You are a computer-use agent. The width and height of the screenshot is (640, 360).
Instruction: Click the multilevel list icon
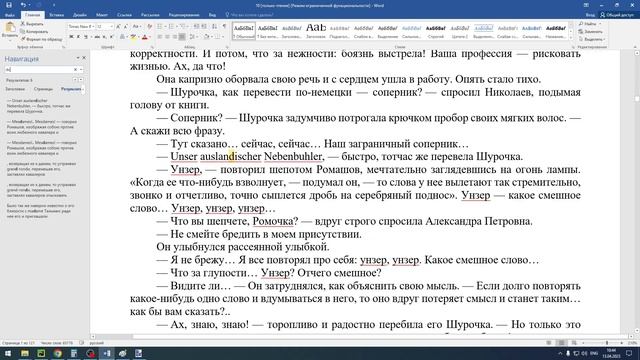[x=184, y=27]
